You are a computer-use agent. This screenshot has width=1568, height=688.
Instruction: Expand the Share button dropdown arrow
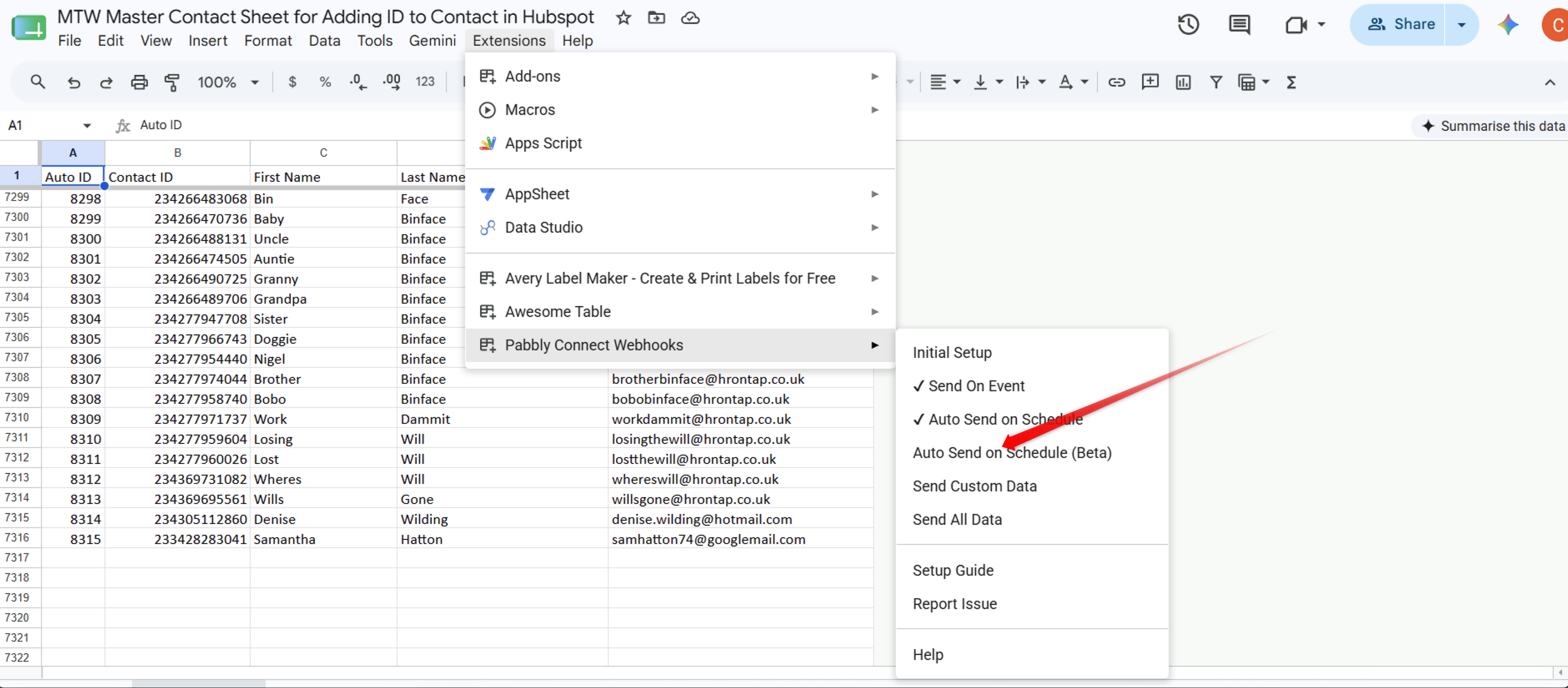click(x=1461, y=24)
